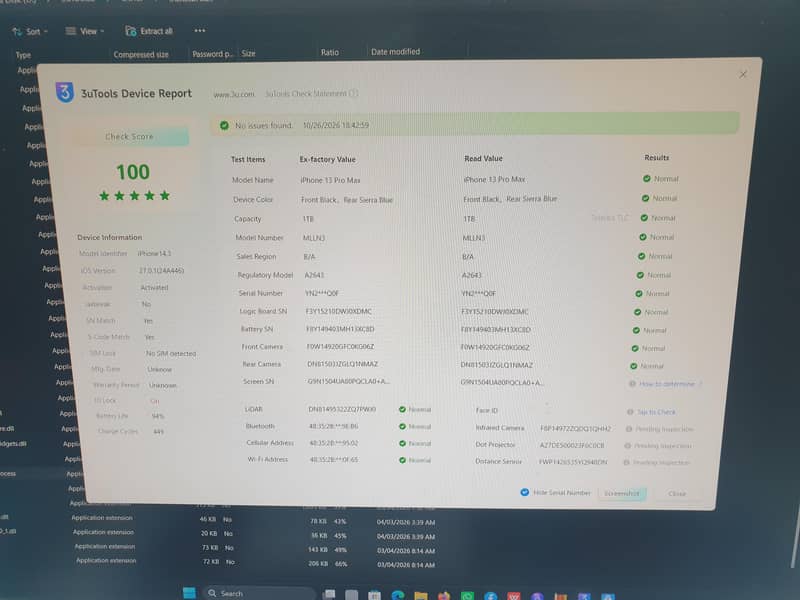Open the www.3u.com link
The image size is (800, 600).
[x=234, y=94]
